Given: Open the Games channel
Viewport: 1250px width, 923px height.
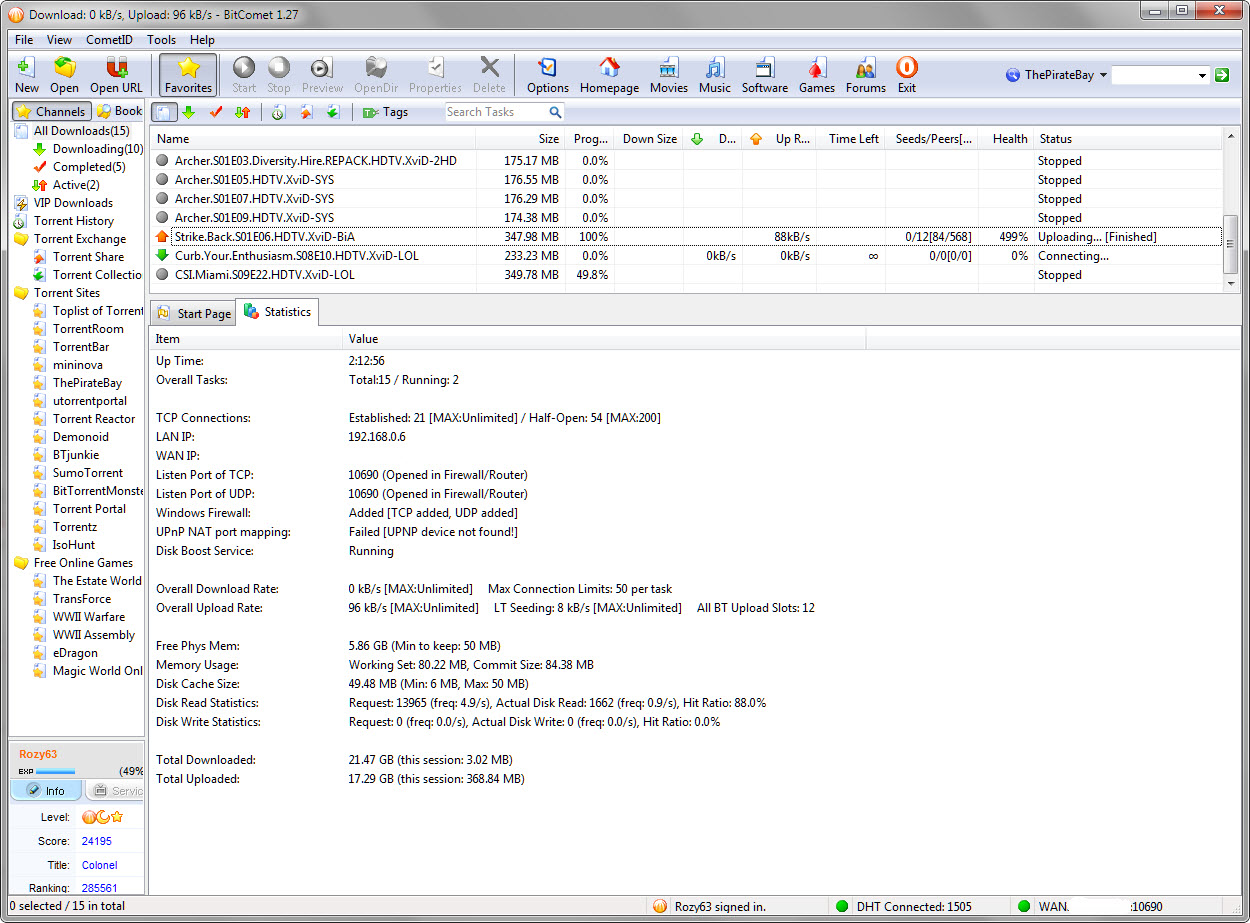Looking at the screenshot, I should click(x=817, y=75).
